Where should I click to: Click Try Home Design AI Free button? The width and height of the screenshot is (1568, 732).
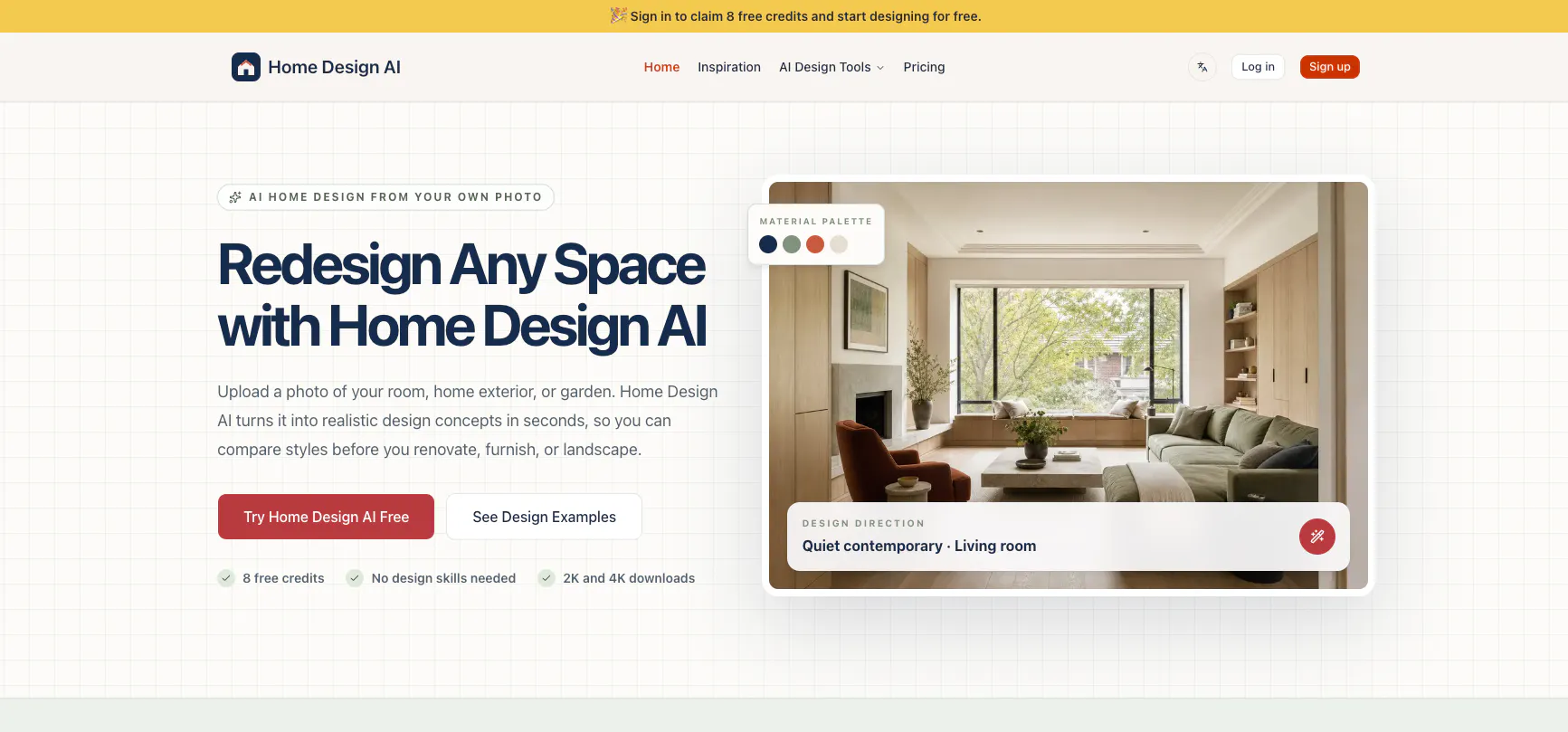coord(326,517)
